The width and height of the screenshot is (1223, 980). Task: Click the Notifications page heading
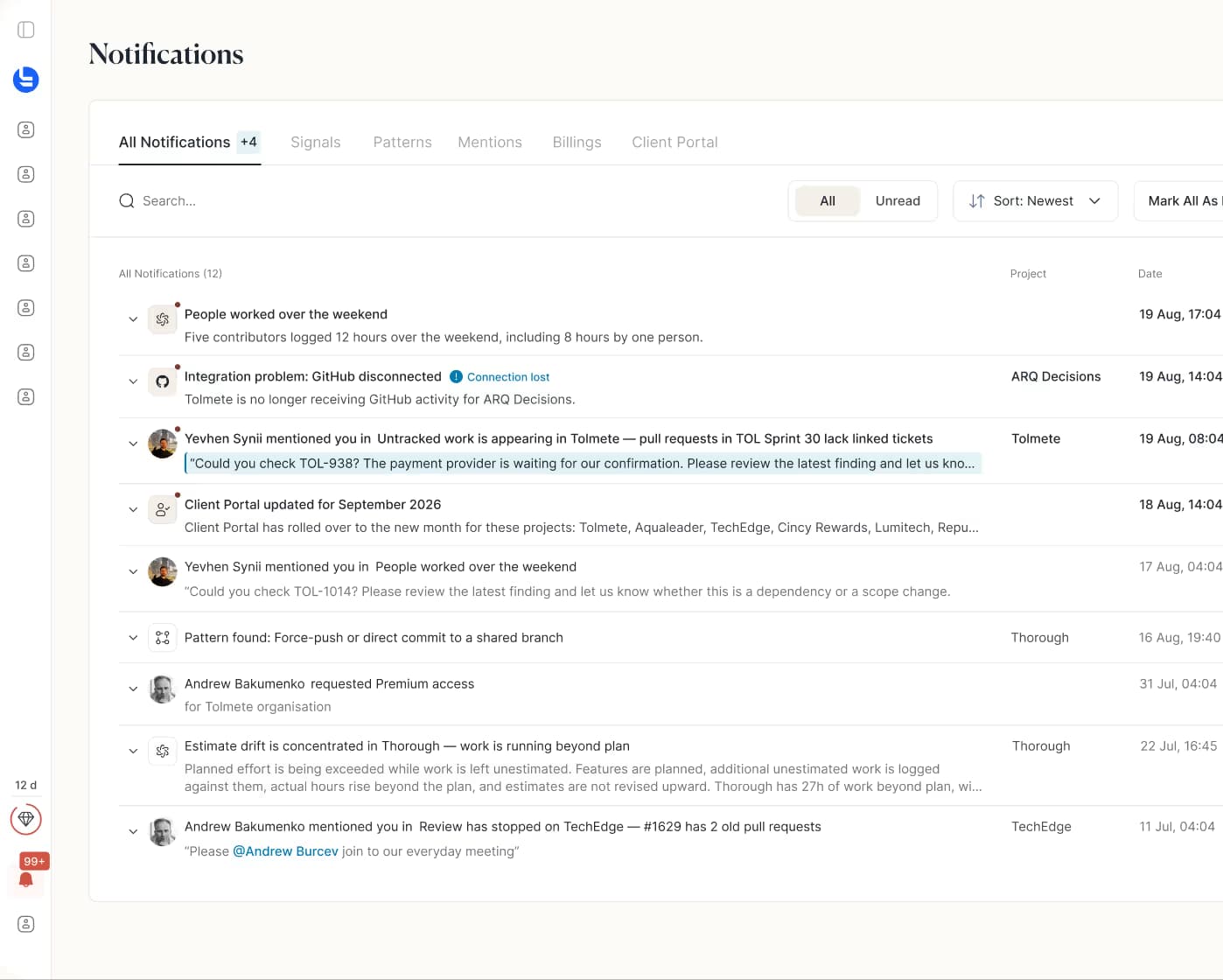[x=166, y=54]
